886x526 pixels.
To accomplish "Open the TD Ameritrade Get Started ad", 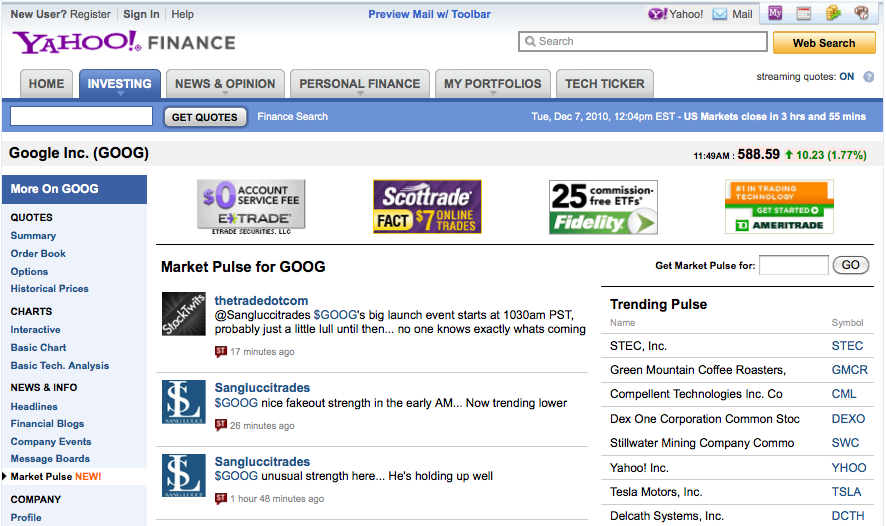I will point(779,207).
